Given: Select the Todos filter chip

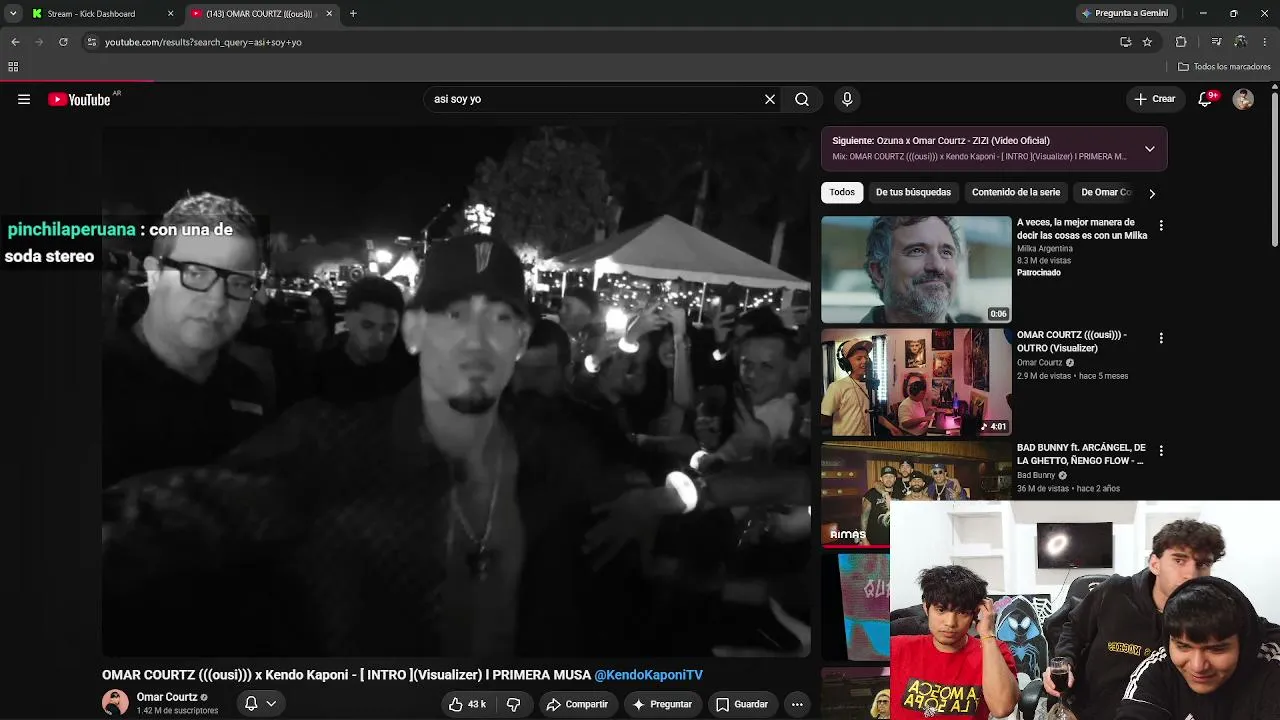Looking at the screenshot, I should 842,192.
